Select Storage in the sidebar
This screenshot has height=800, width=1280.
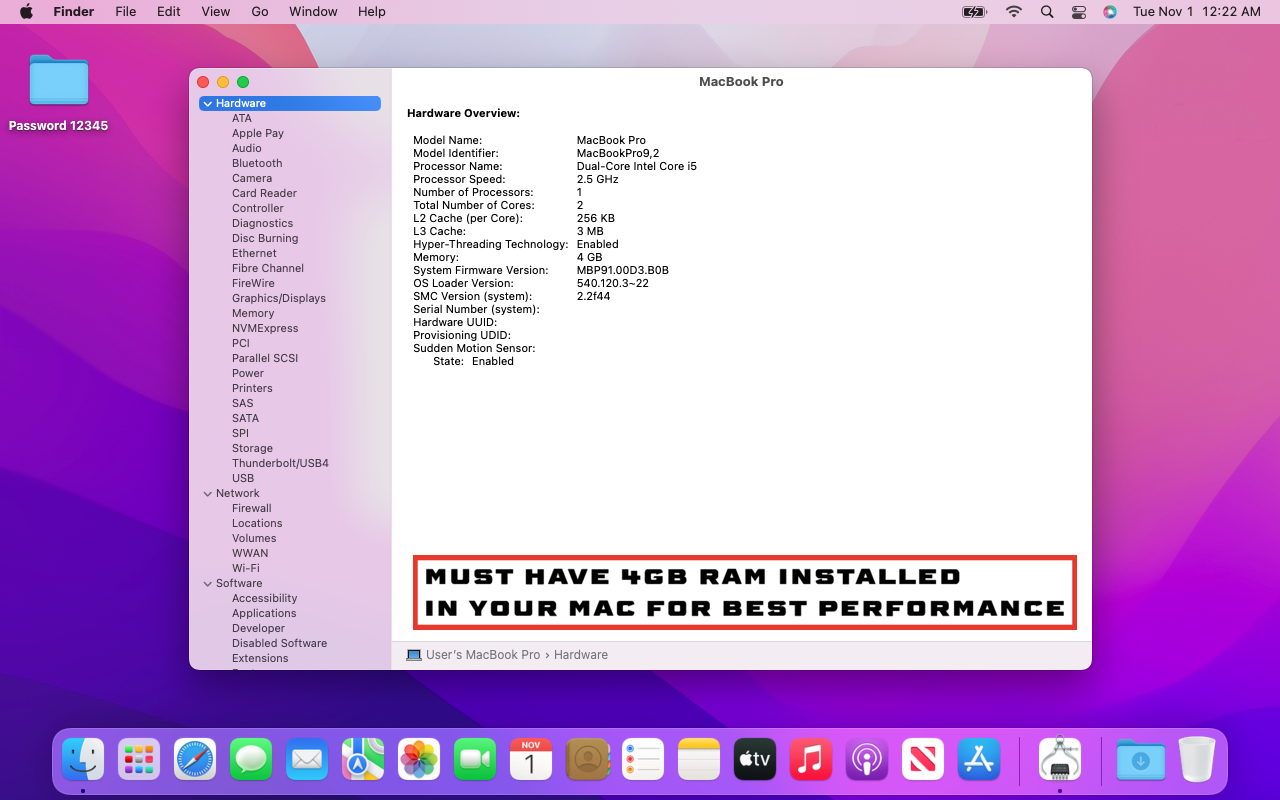(252, 448)
